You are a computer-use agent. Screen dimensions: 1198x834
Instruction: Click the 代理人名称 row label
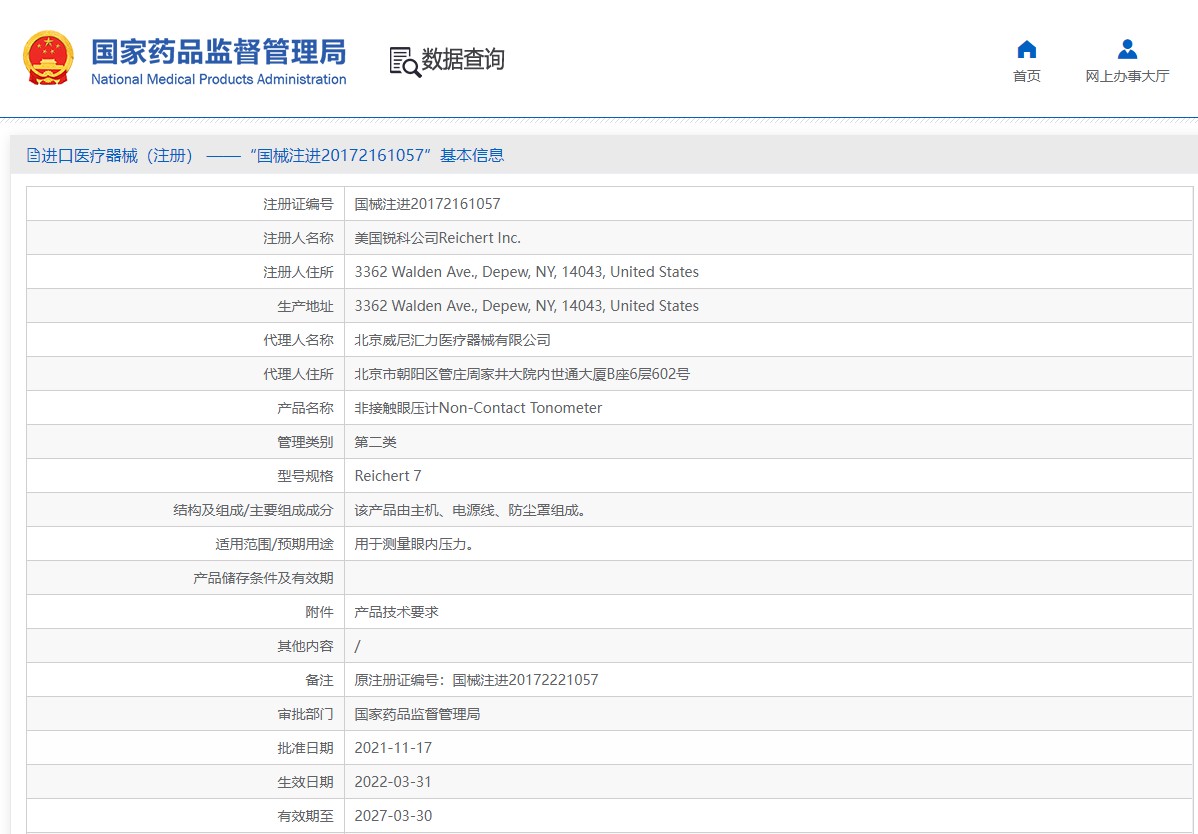298,340
